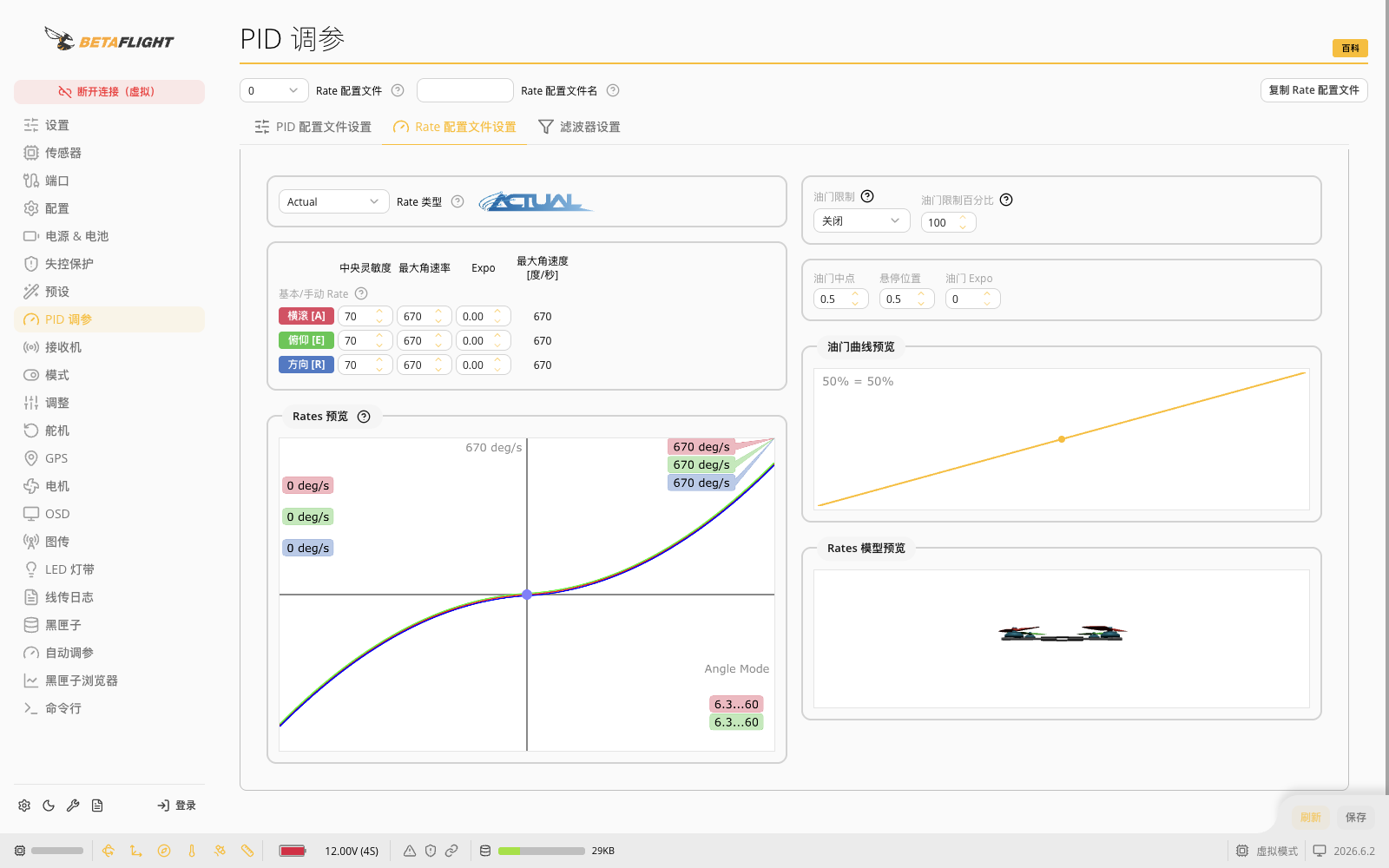Open the Actual rate type dropdown
The width and height of the screenshot is (1389, 868).
[x=333, y=201]
